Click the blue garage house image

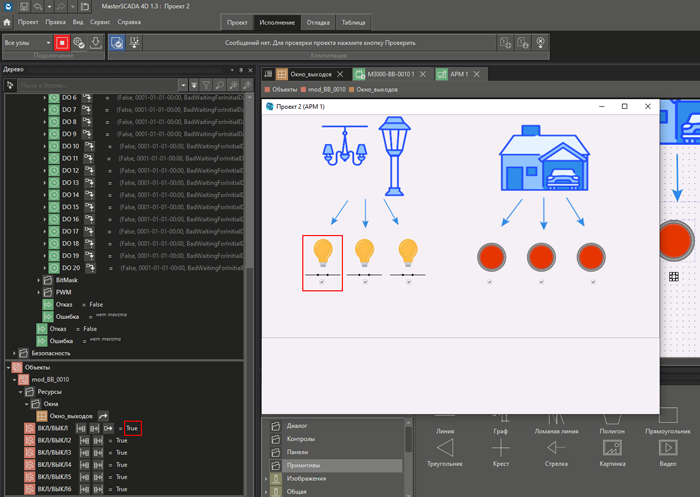544,158
